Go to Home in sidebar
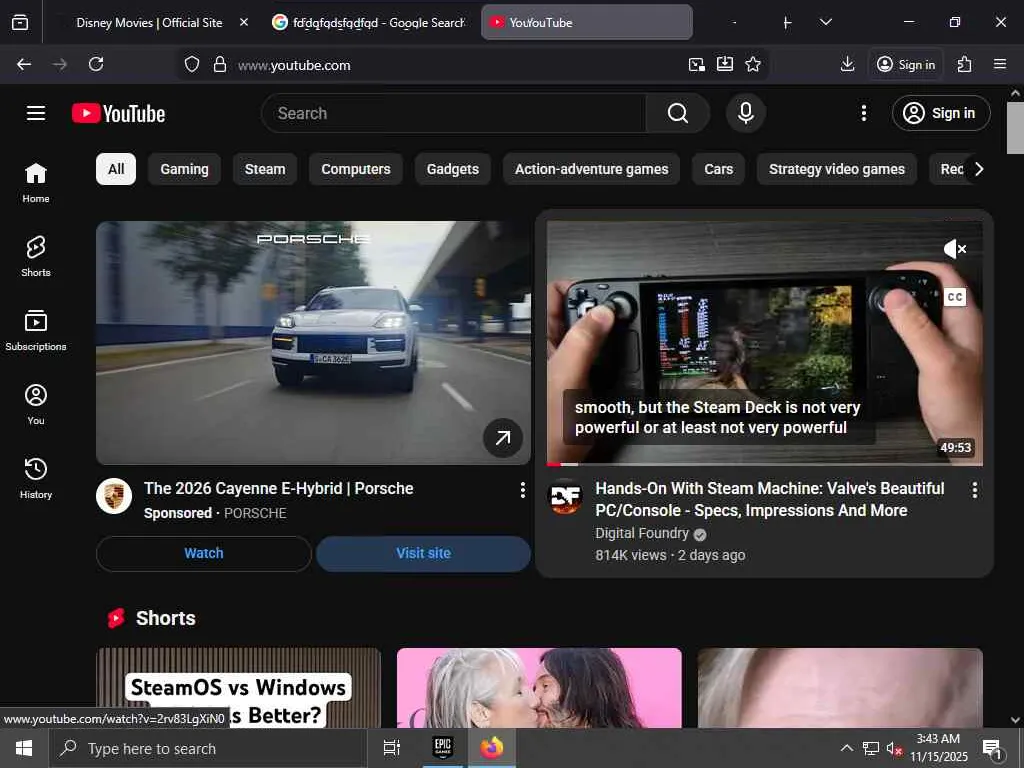This screenshot has height=768, width=1024. (x=36, y=183)
